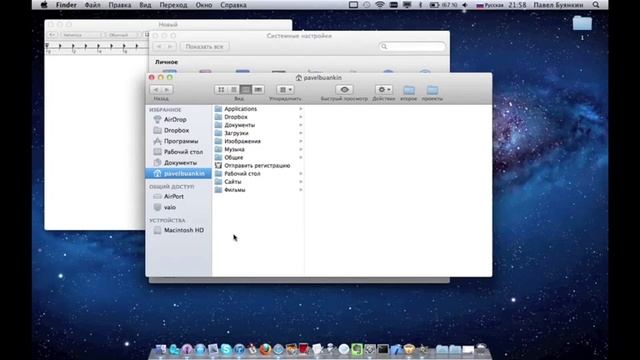Click the System Preferences search field
The width and height of the screenshot is (640, 360).
point(412,47)
